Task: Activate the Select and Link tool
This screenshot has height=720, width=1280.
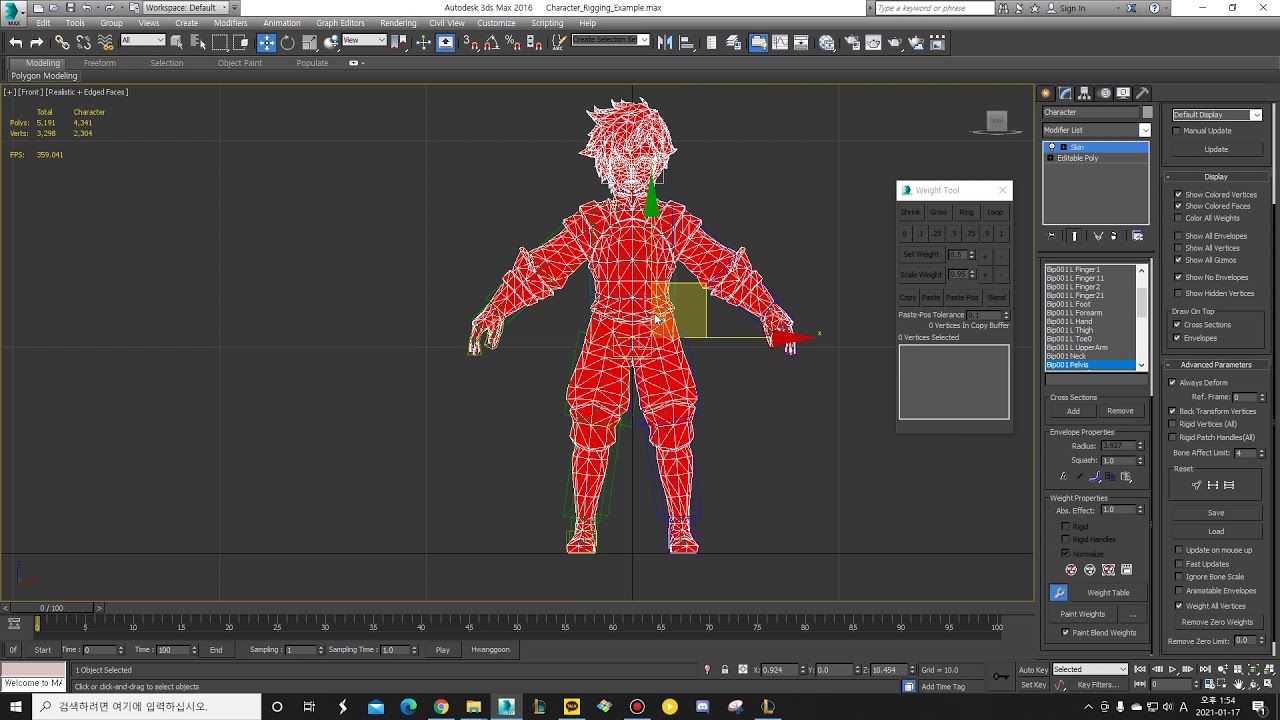Action: pos(62,42)
